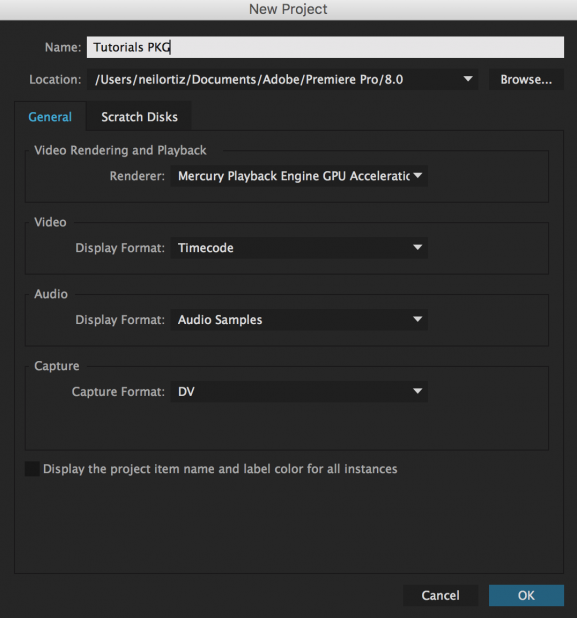Click the New Project title bar
The image size is (577, 618).
tap(288, 9)
